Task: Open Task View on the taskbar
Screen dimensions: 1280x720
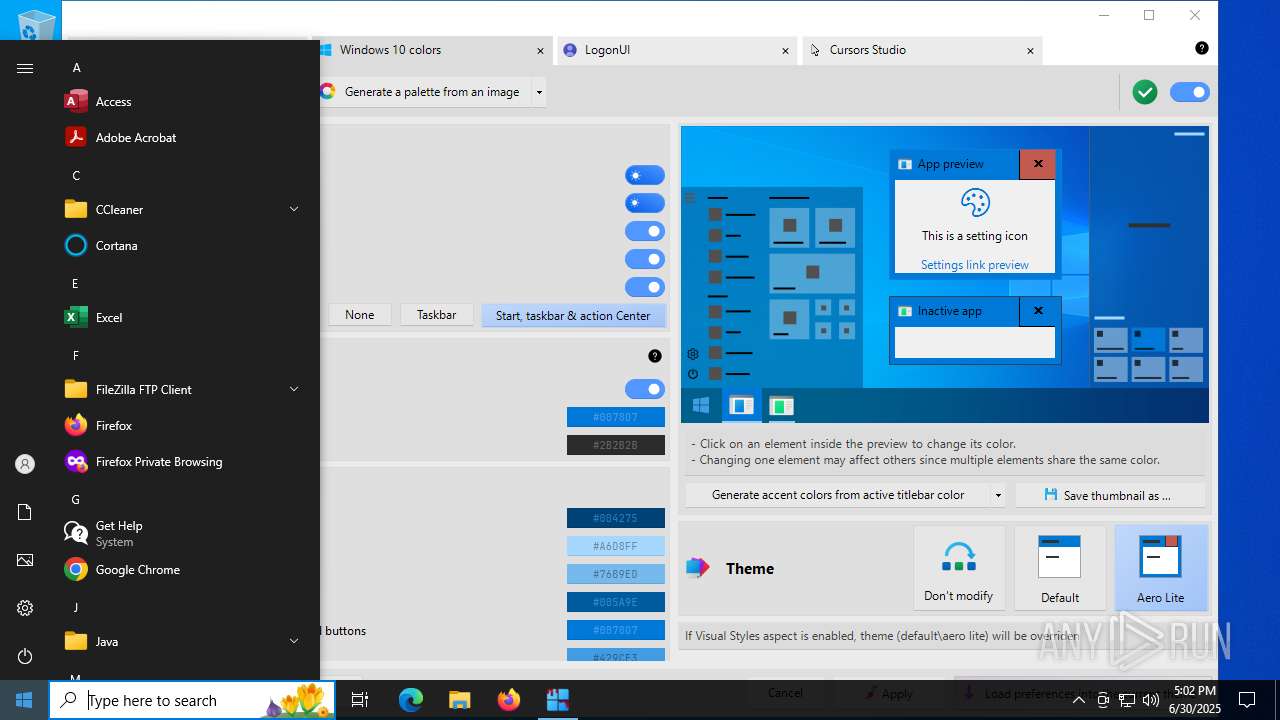Action: click(360, 700)
